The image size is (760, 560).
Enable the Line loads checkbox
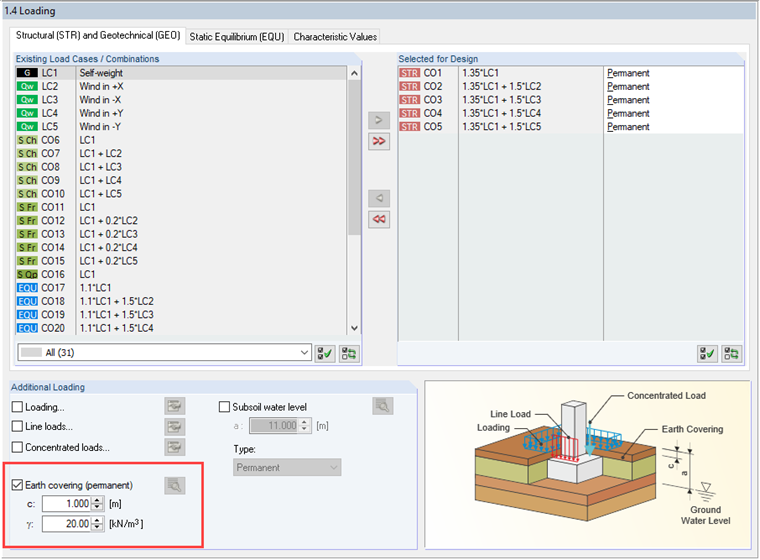pos(17,426)
